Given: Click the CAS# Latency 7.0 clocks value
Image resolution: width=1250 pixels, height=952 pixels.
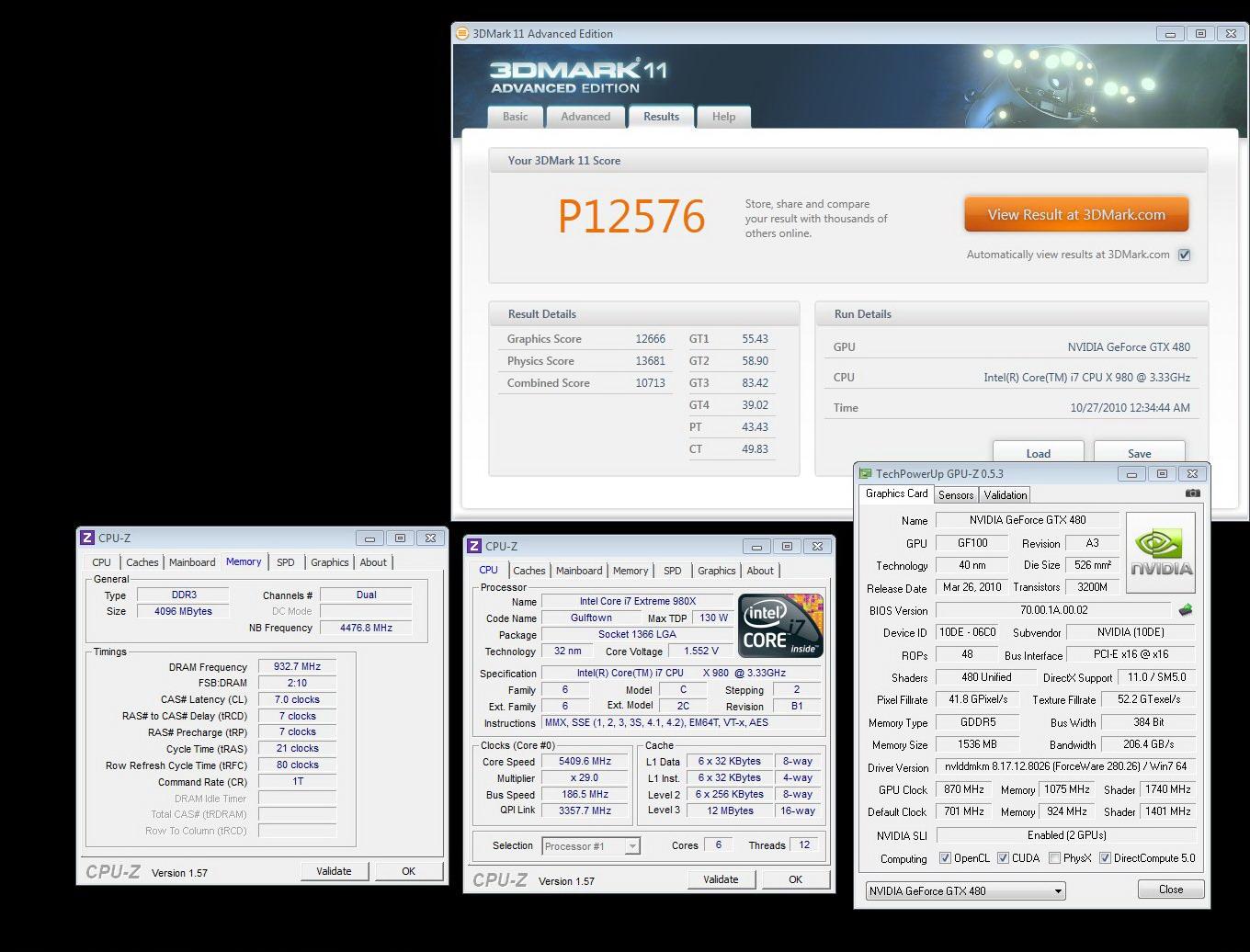Looking at the screenshot, I should (297, 699).
